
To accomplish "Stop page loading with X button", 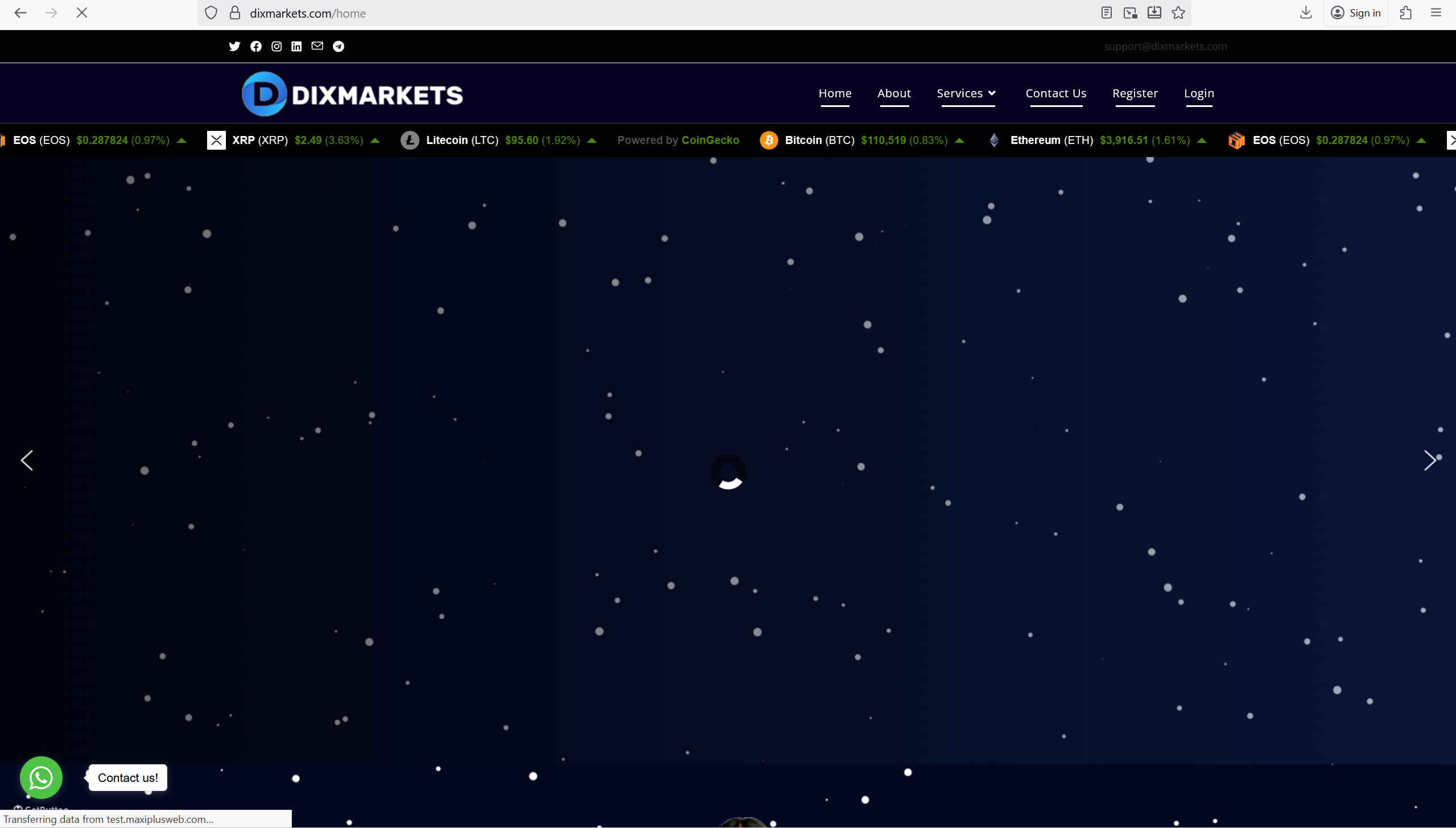I will click(x=82, y=13).
